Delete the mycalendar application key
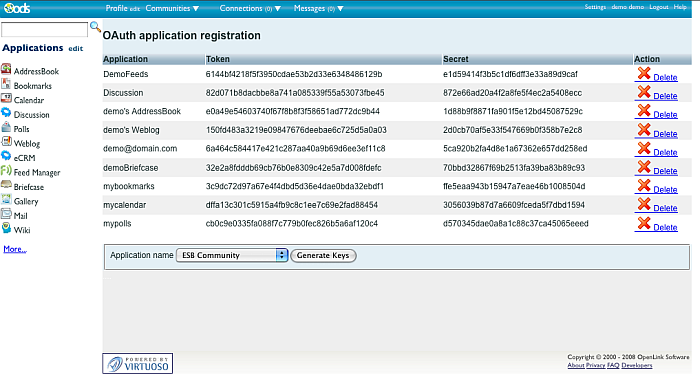Image resolution: width=700 pixels, height=386 pixels. tap(665, 208)
